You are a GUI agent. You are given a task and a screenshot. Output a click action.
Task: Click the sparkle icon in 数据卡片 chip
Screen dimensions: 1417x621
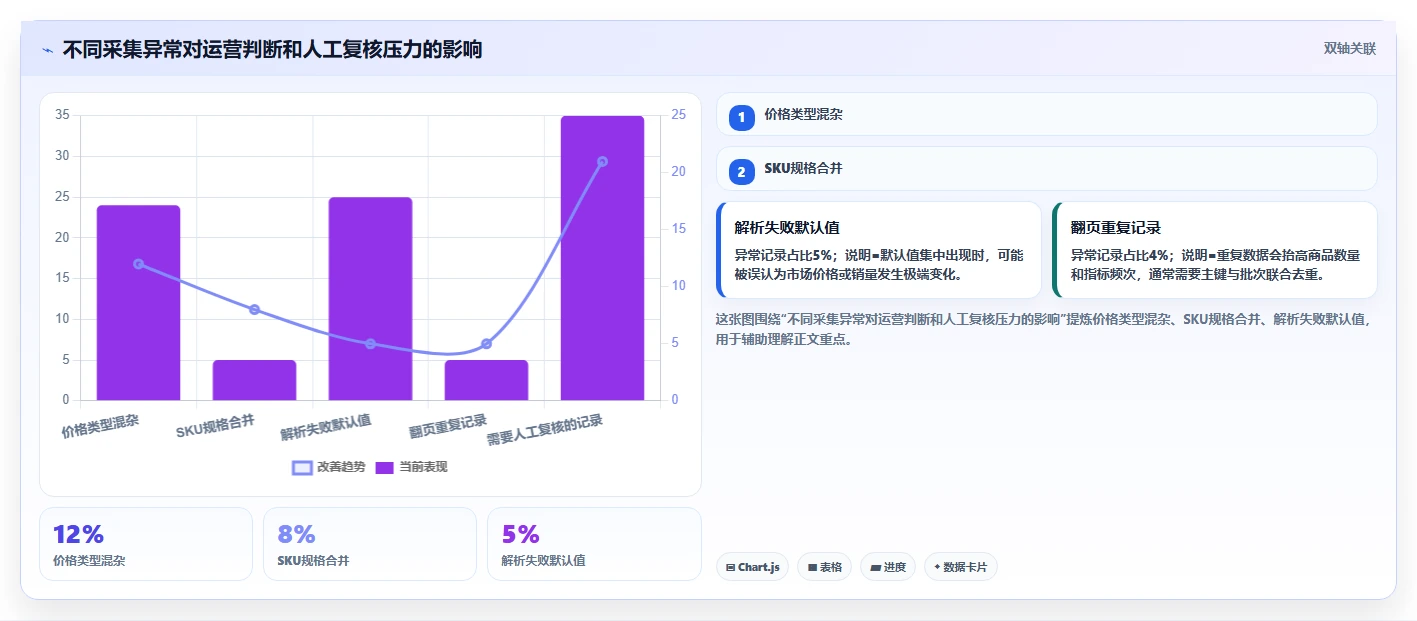pos(937,568)
